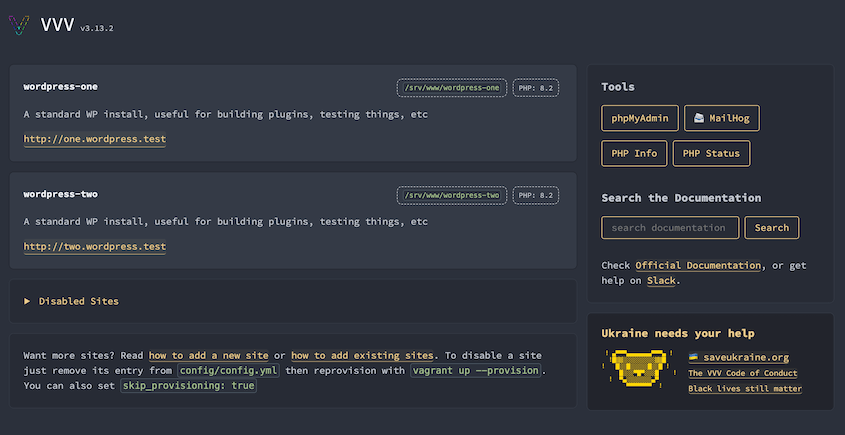
Task: Click wordpress-one PHP: 8.2 badge
Action: [536, 88]
